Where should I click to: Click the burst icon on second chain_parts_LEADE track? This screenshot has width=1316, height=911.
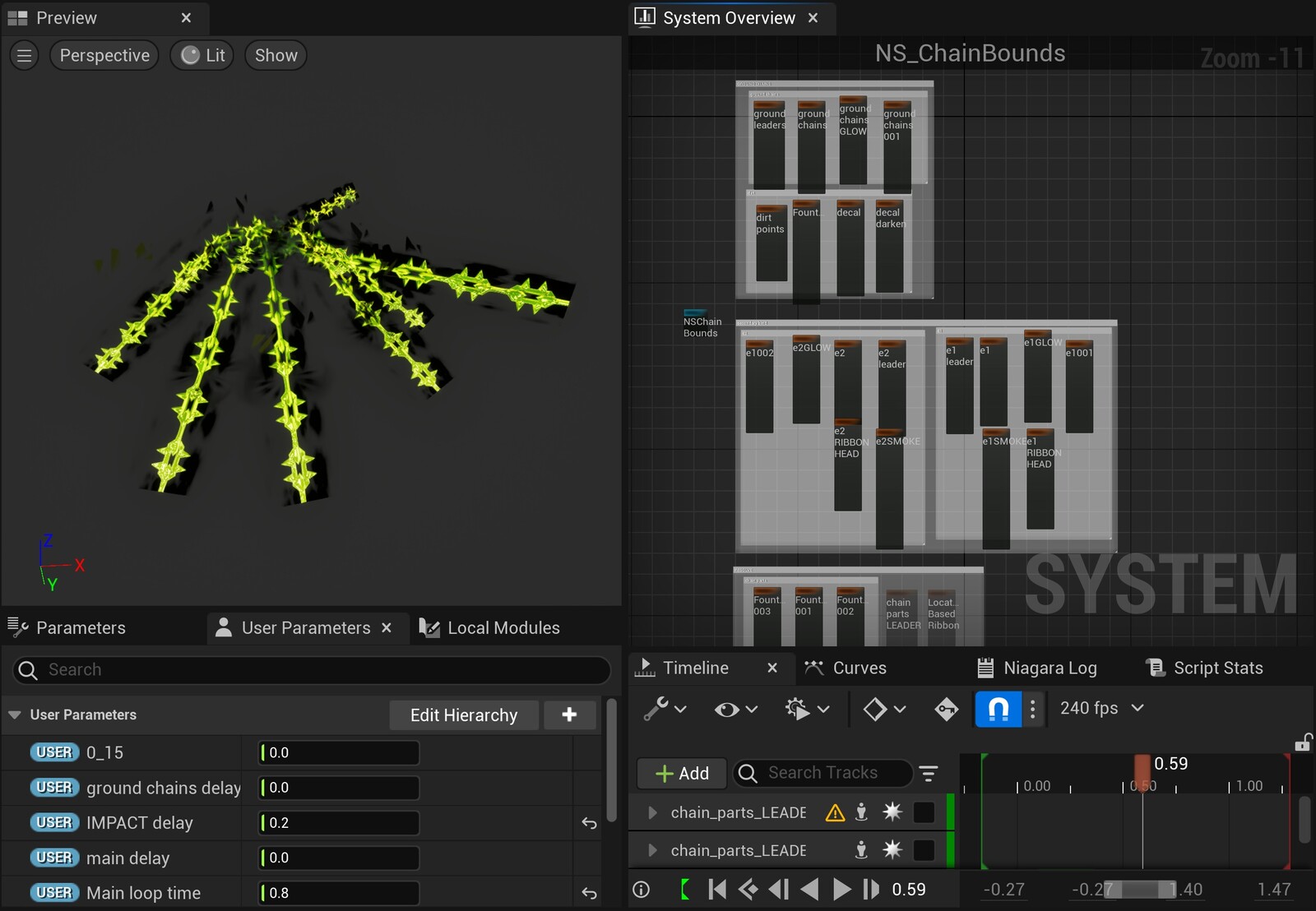click(892, 850)
